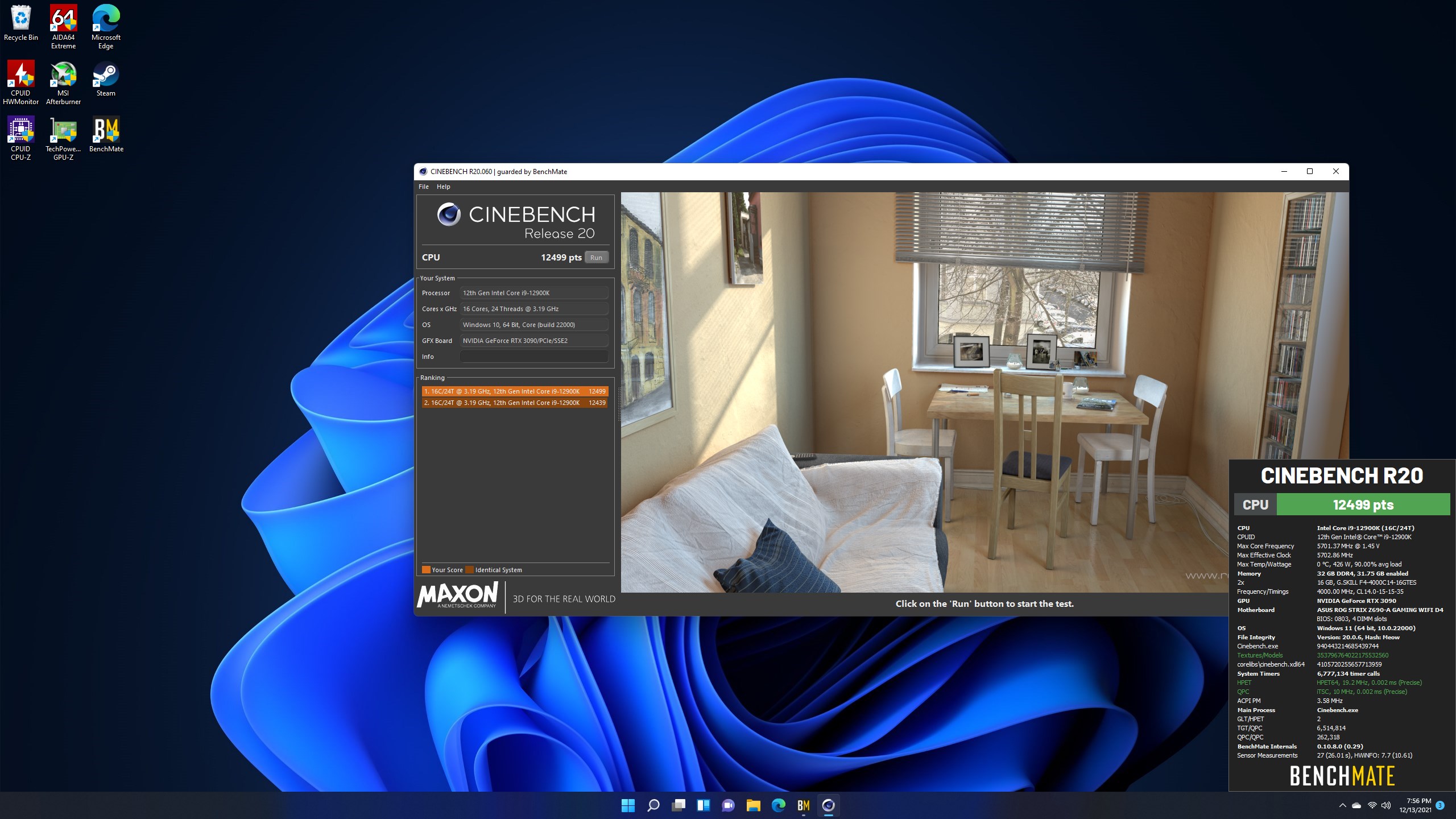The height and width of the screenshot is (819, 1456).
Task: Select ranking entry scoring 12499
Action: click(x=515, y=391)
